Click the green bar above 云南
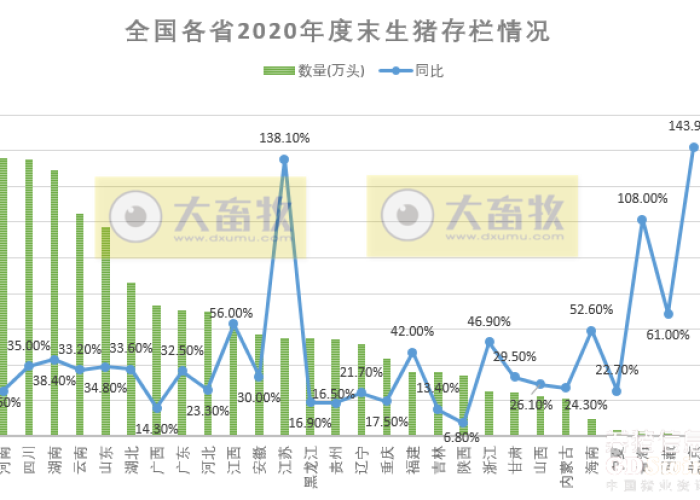The height and width of the screenshot is (500, 700). [x=80, y=325]
